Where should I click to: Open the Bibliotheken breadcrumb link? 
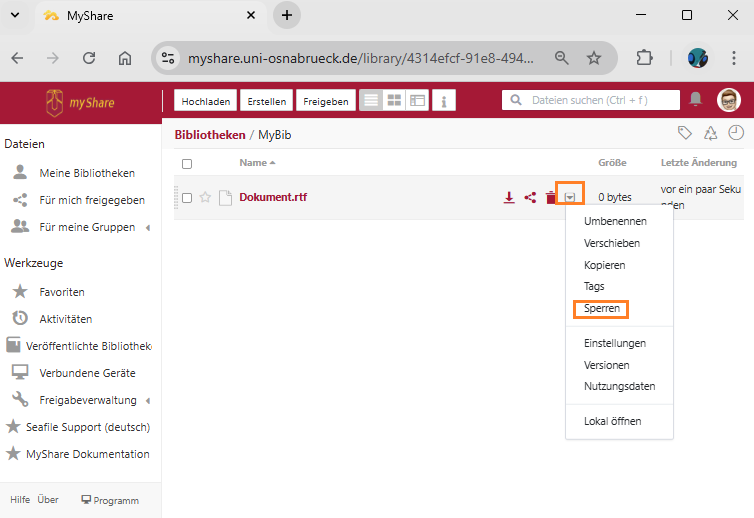click(x=210, y=135)
